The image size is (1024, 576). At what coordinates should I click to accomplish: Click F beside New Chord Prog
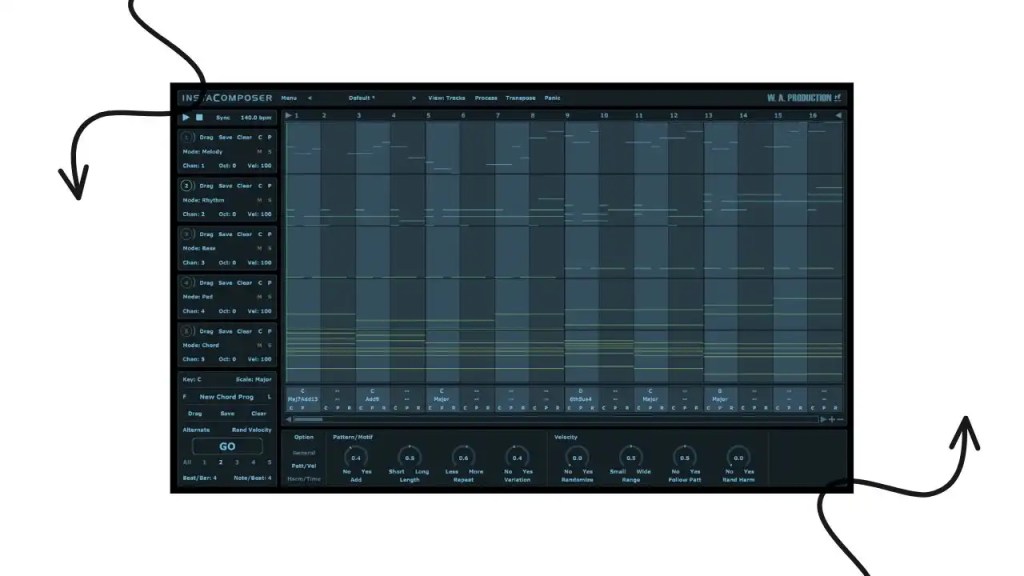click(x=184, y=396)
